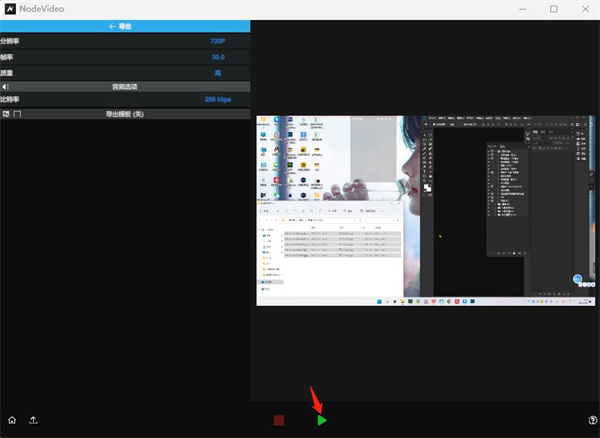Click the speaker icon in audio options
Screen dimensions: 600x438
(6, 87)
